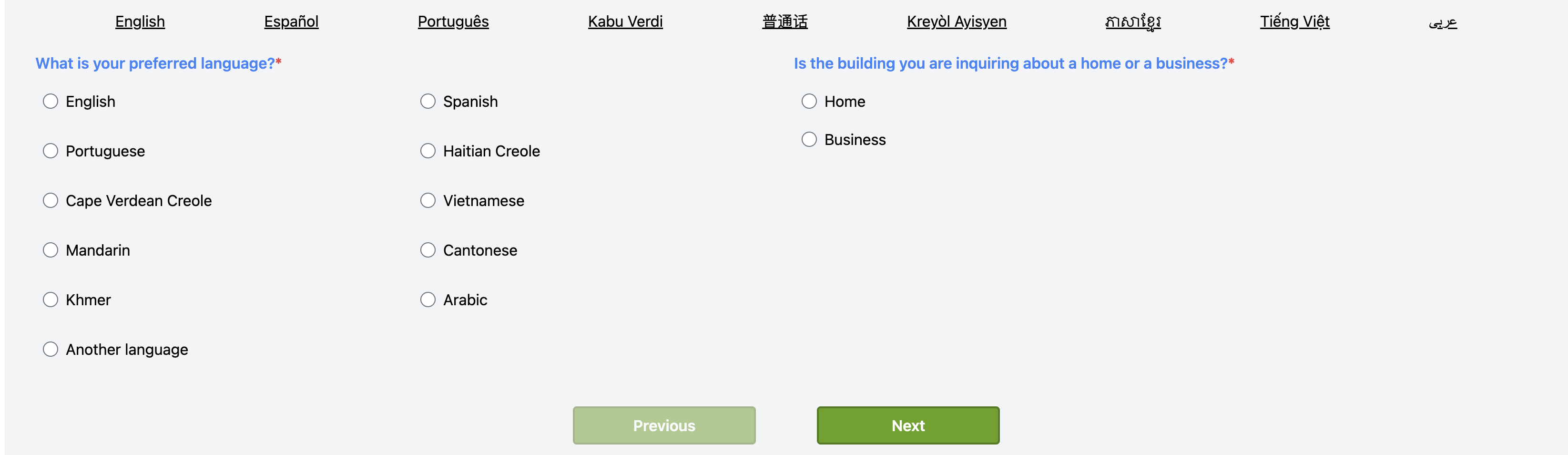Select Mandarin as preferred language
This screenshot has width=1568, height=455.
pos(51,250)
